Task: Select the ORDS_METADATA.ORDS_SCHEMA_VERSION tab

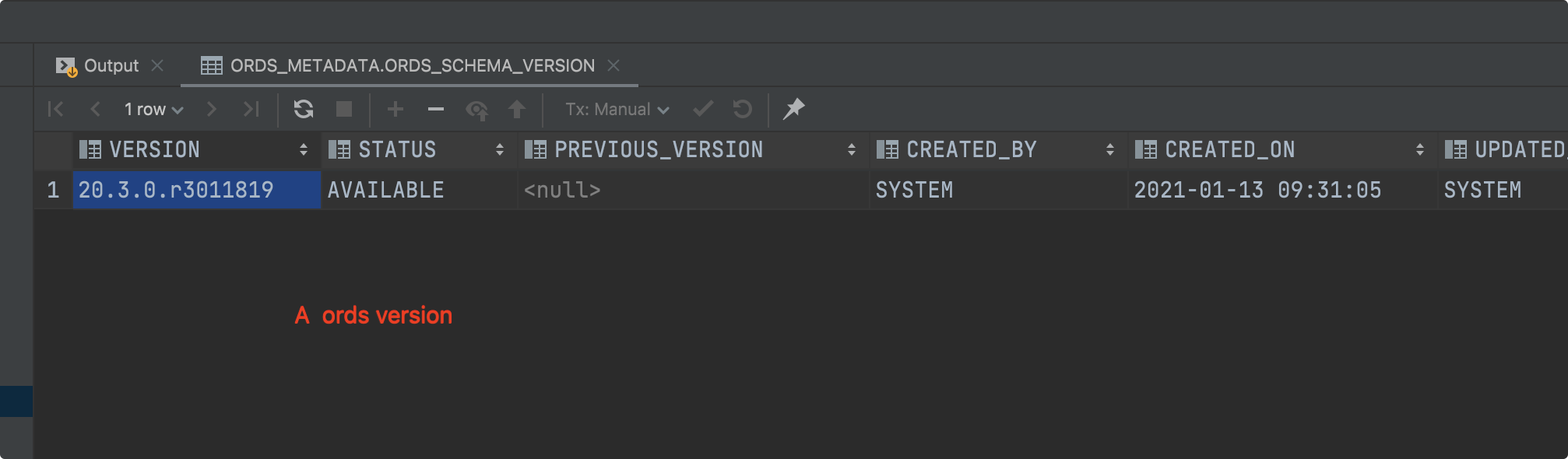Action: point(412,66)
